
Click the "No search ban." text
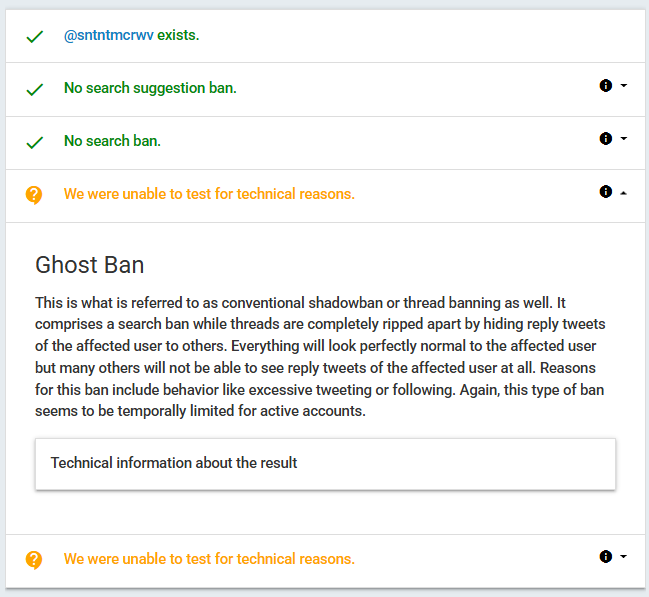(x=112, y=141)
